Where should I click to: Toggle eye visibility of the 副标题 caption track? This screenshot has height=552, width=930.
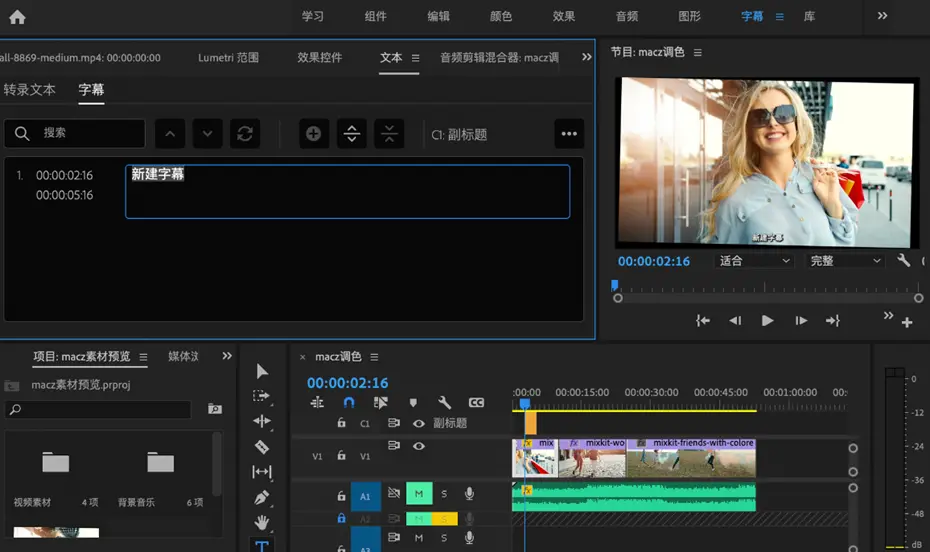pos(419,423)
